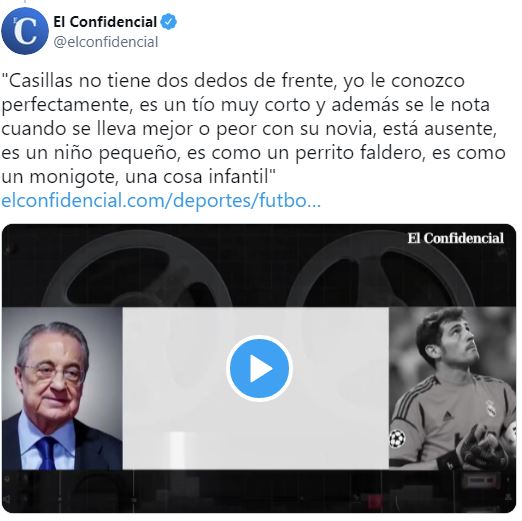Click the goalkeeper gloves in right photo

coord(480,447)
